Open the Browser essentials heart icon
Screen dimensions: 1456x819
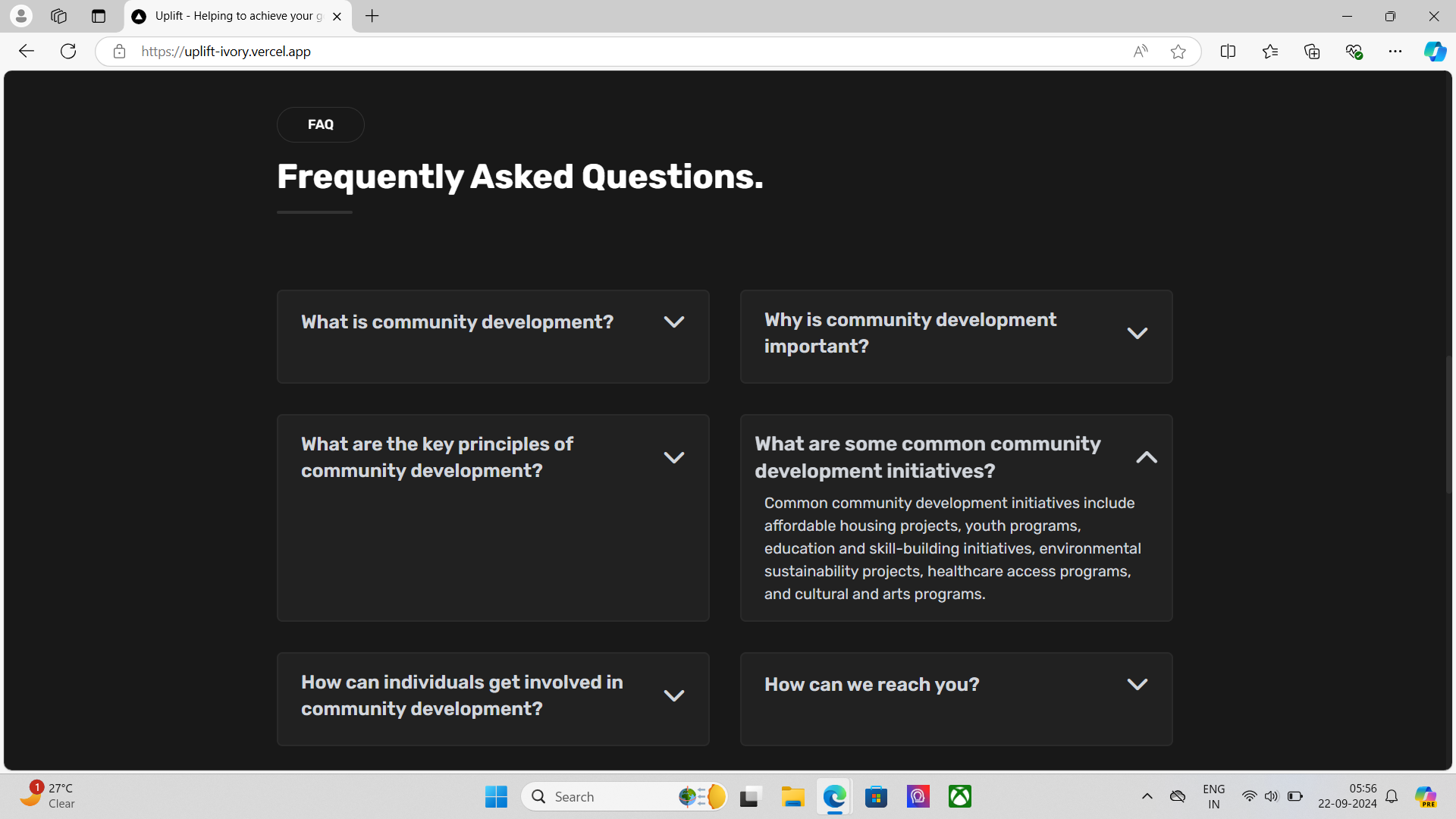click(1354, 52)
